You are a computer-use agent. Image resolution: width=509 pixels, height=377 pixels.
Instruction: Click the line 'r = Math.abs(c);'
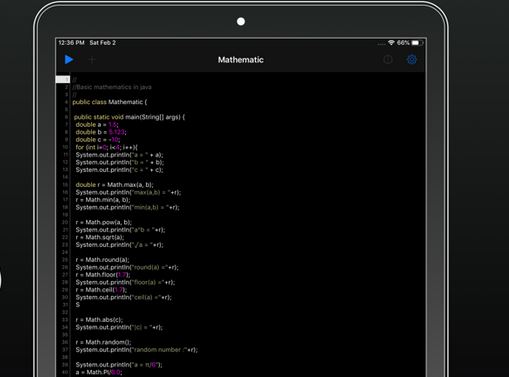pyautogui.click(x=99, y=320)
